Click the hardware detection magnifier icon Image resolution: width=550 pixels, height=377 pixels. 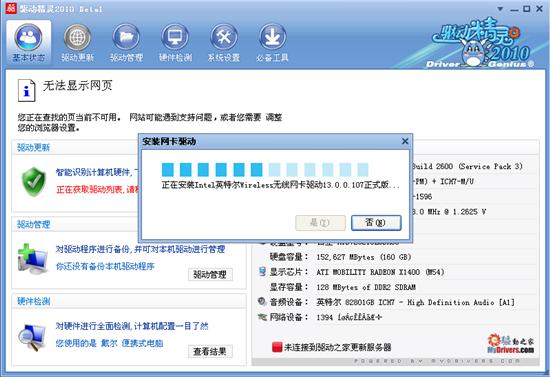(32, 337)
